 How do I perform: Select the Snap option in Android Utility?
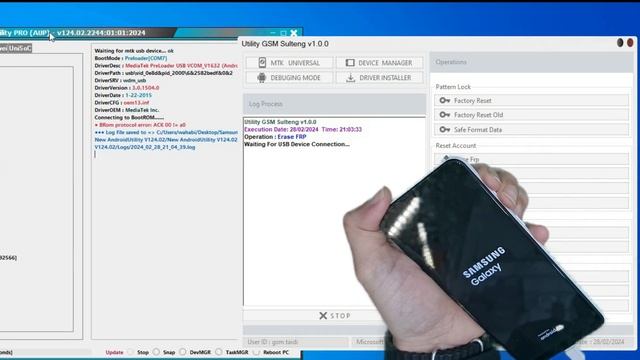tap(164, 352)
